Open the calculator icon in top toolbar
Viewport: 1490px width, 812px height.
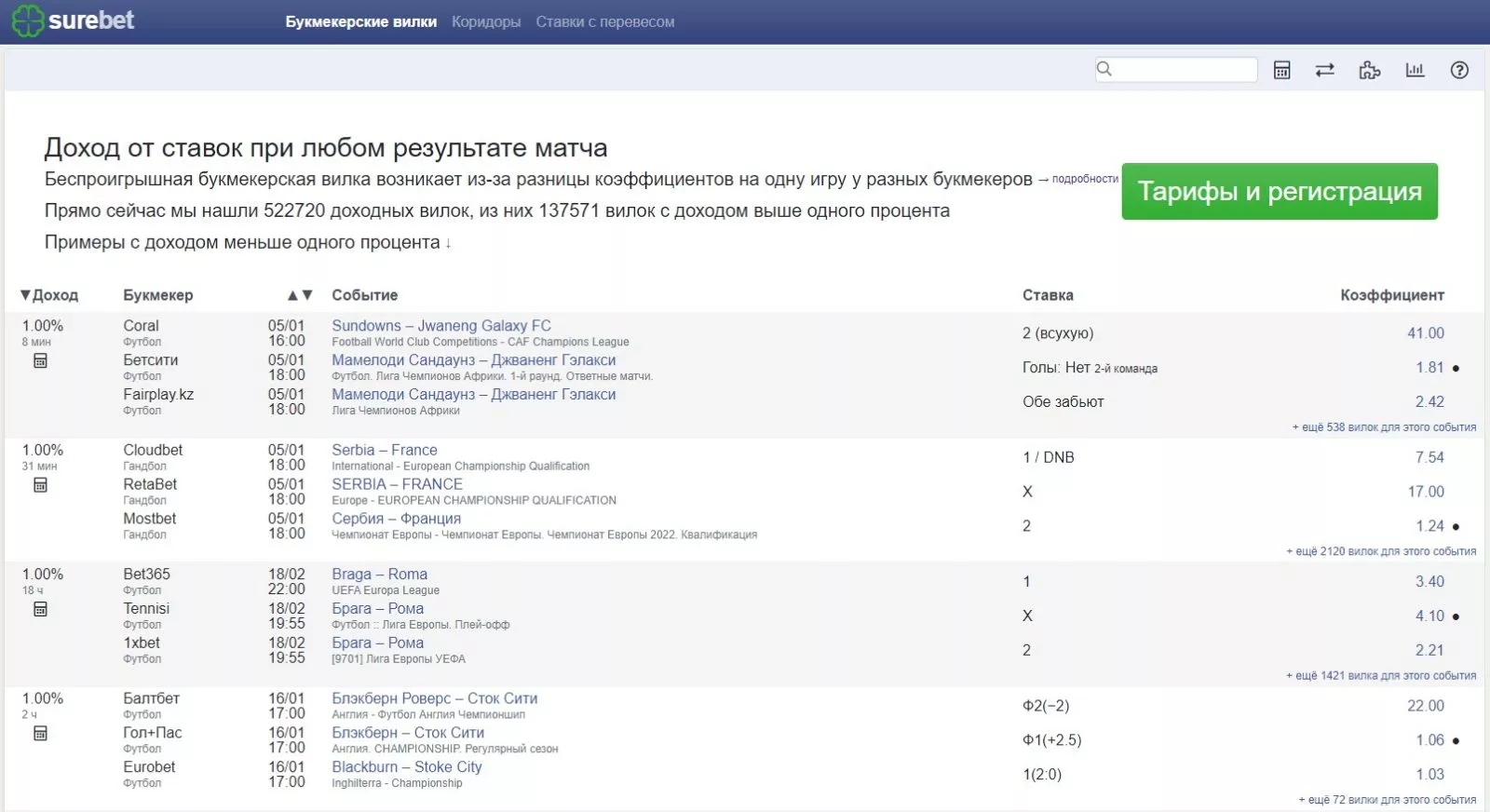[1281, 70]
